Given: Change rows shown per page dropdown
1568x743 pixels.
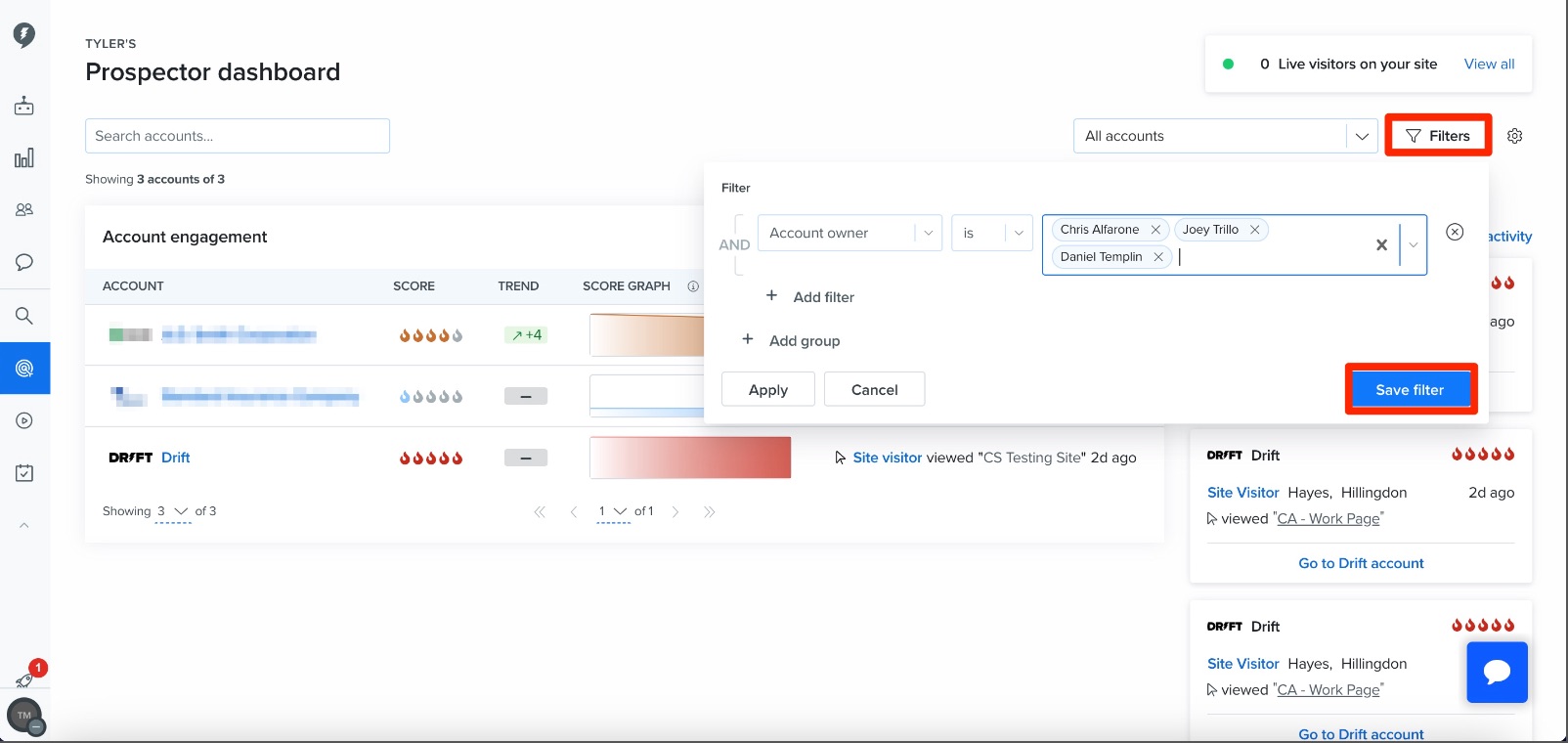Looking at the screenshot, I should (x=173, y=511).
